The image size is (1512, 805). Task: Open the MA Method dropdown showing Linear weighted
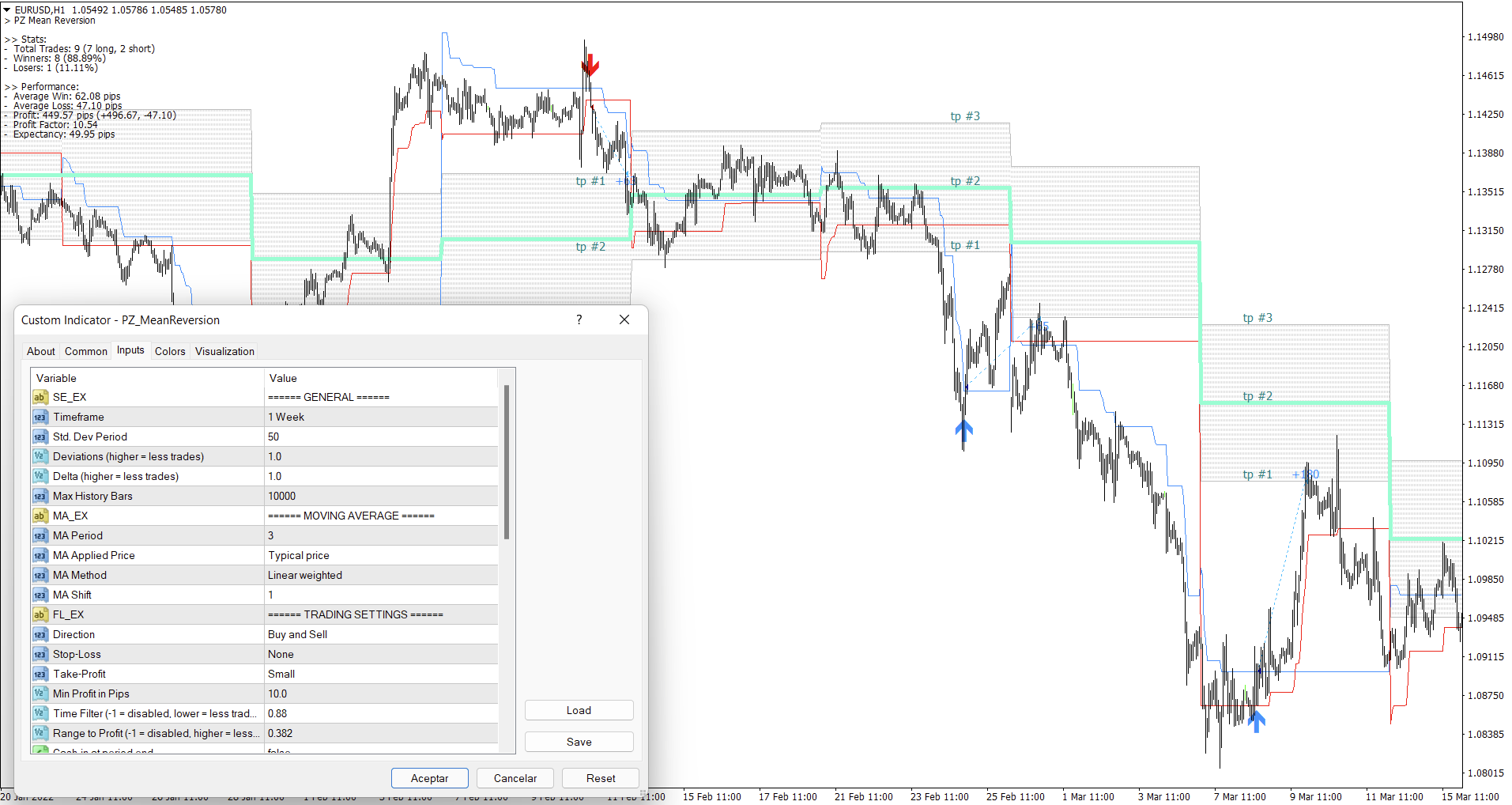(382, 575)
